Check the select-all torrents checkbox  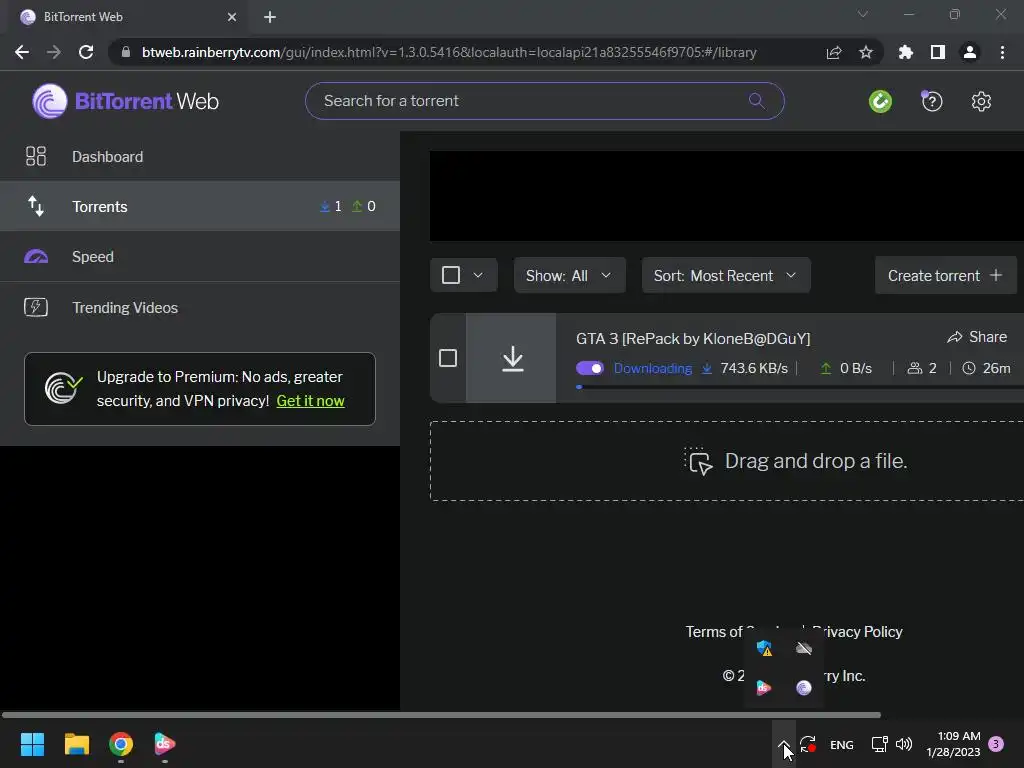click(451, 275)
